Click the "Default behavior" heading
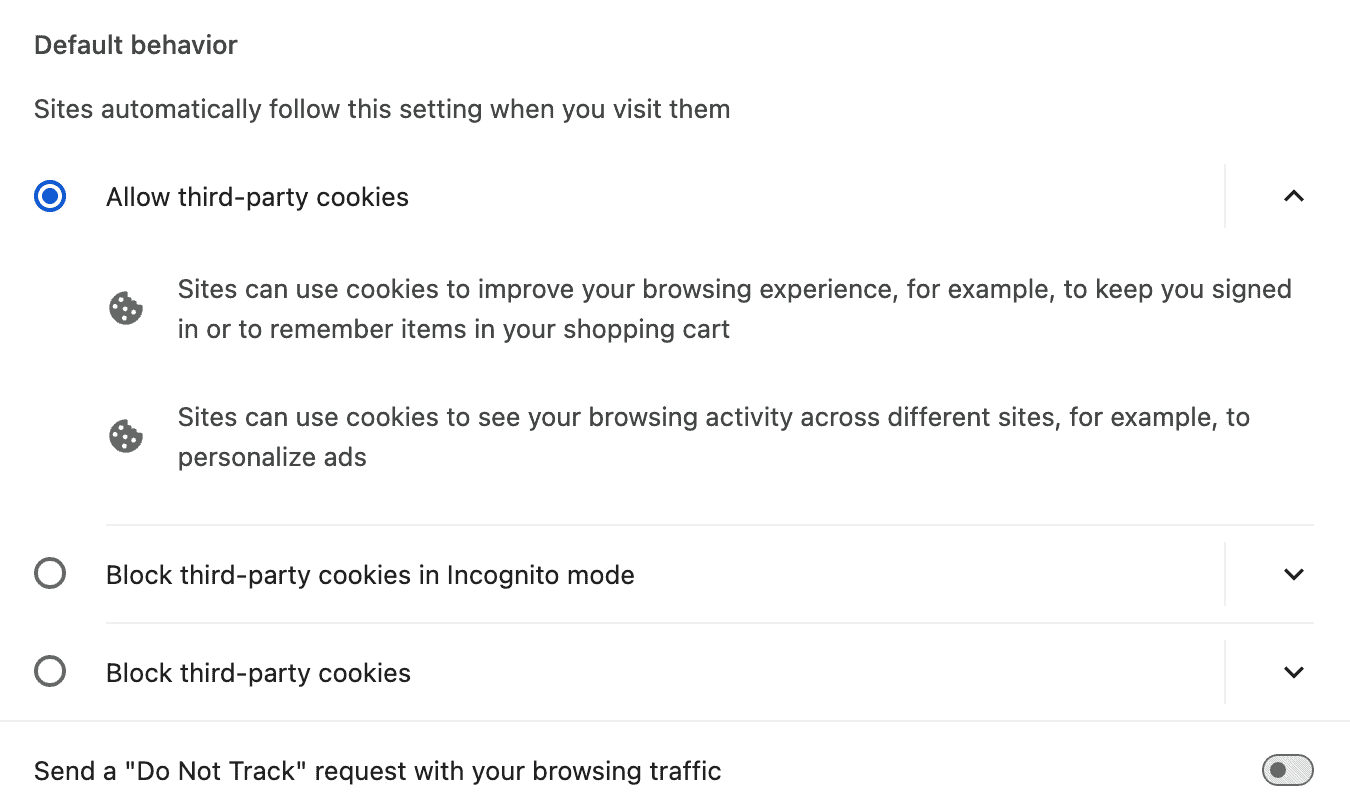 pyautogui.click(x=136, y=45)
